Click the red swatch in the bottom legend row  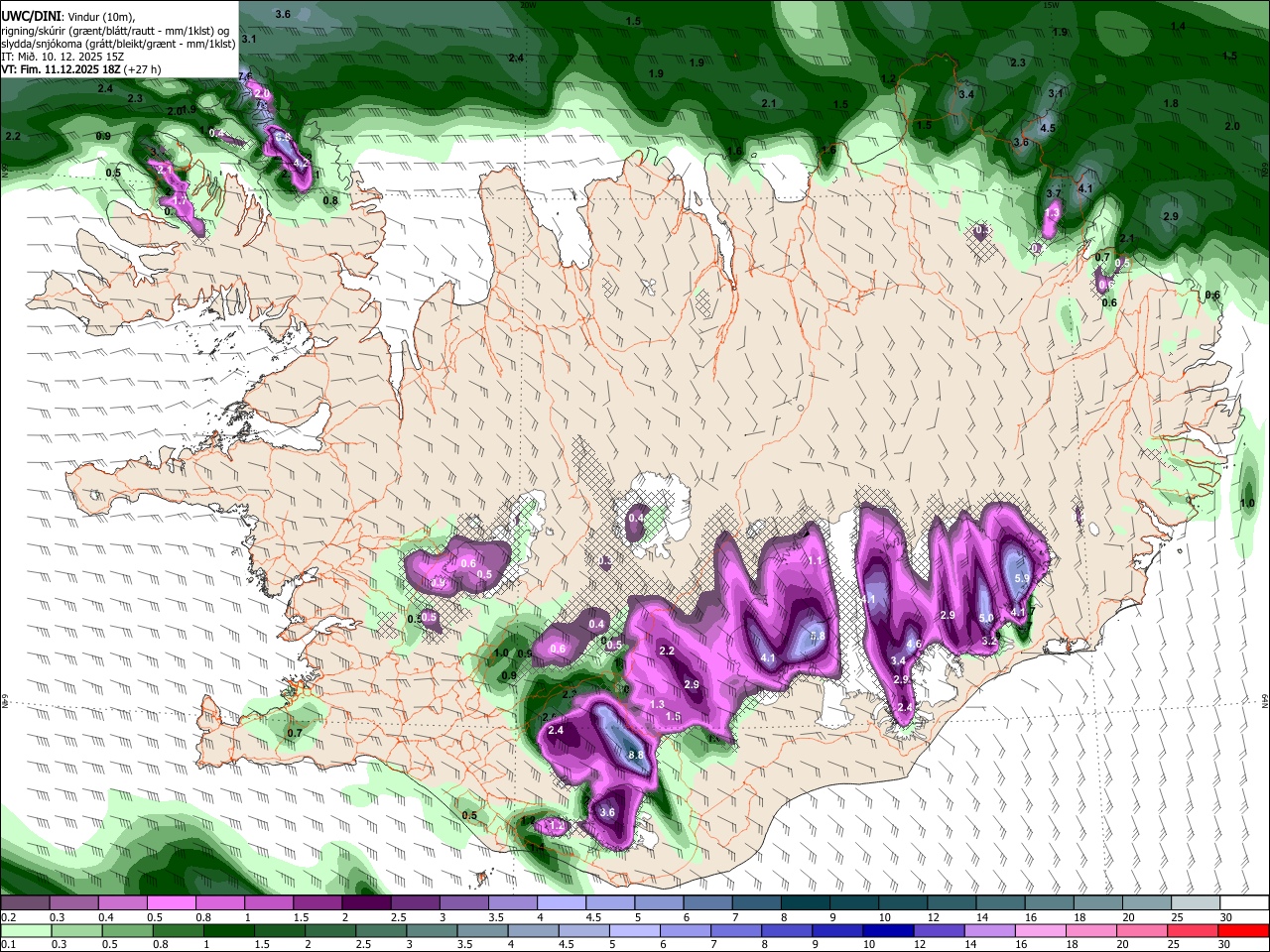point(1242,930)
